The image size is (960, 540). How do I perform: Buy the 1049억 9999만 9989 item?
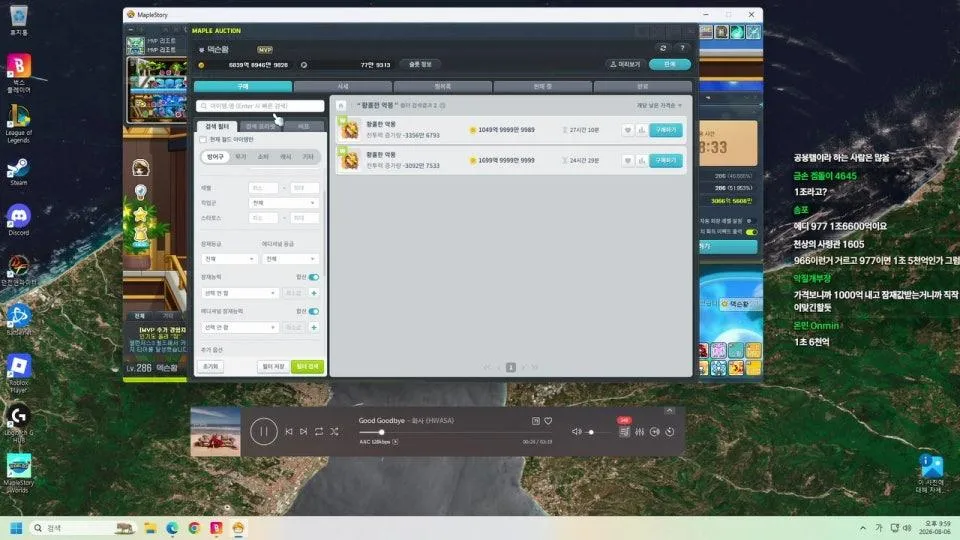coord(666,130)
